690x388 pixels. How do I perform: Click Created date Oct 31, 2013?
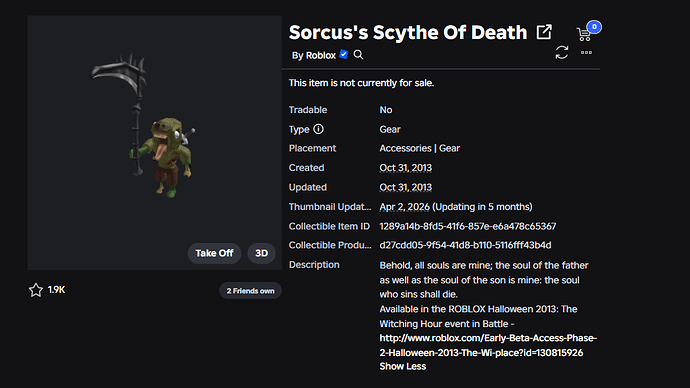pos(405,168)
